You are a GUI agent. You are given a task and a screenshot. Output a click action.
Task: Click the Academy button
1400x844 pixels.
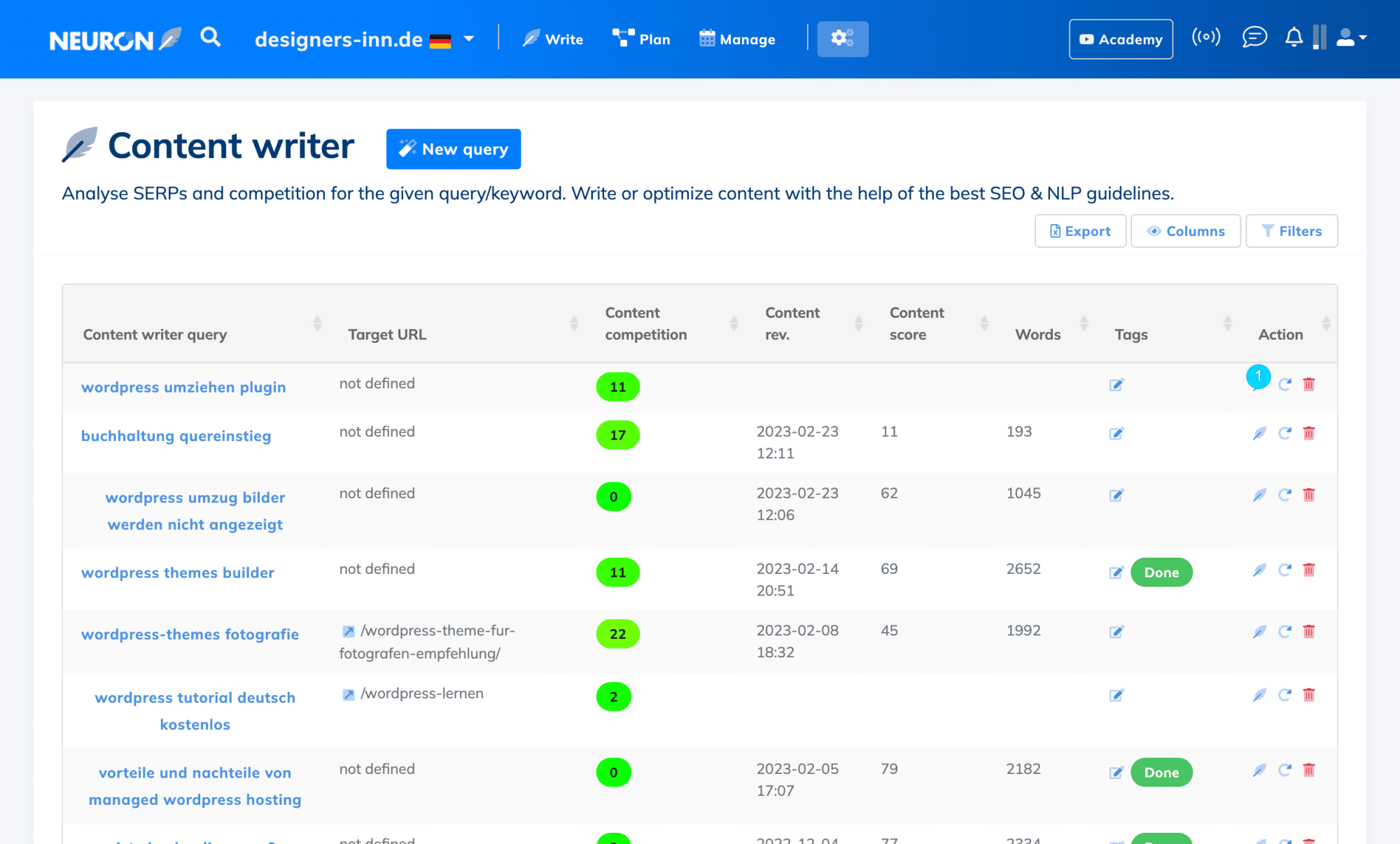pyautogui.click(x=1121, y=39)
